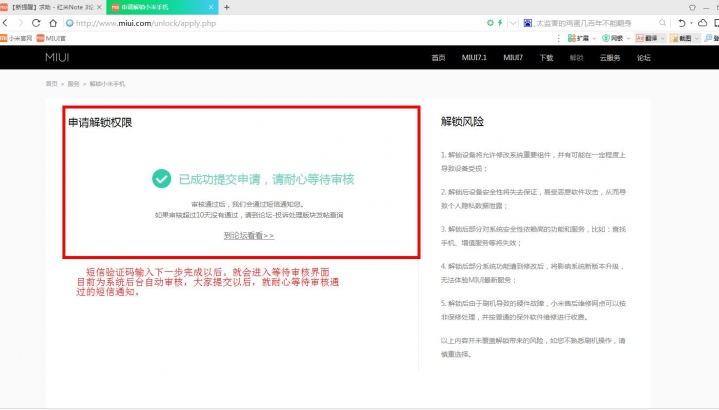Click risk item 3 about 查找手机、增值服务
Image resolution: width=719 pixels, height=410 pixels.
(533, 236)
